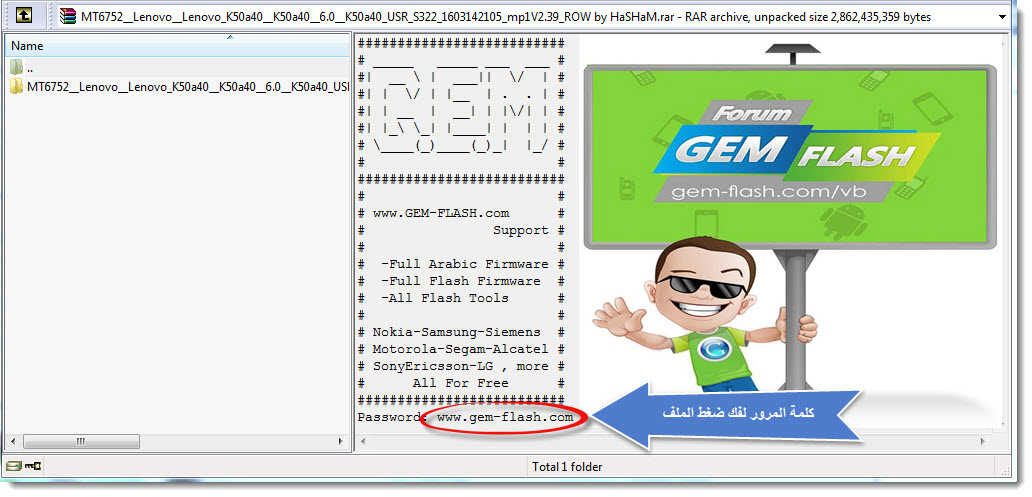Select the MT6752__Lenovo folder name text
Image resolution: width=1032 pixels, height=497 pixels.
188,87
